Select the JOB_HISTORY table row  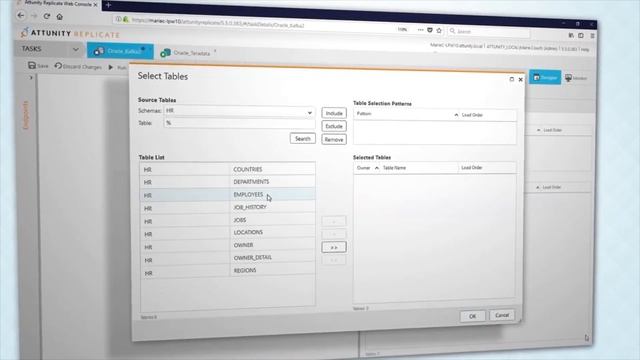coord(228,208)
